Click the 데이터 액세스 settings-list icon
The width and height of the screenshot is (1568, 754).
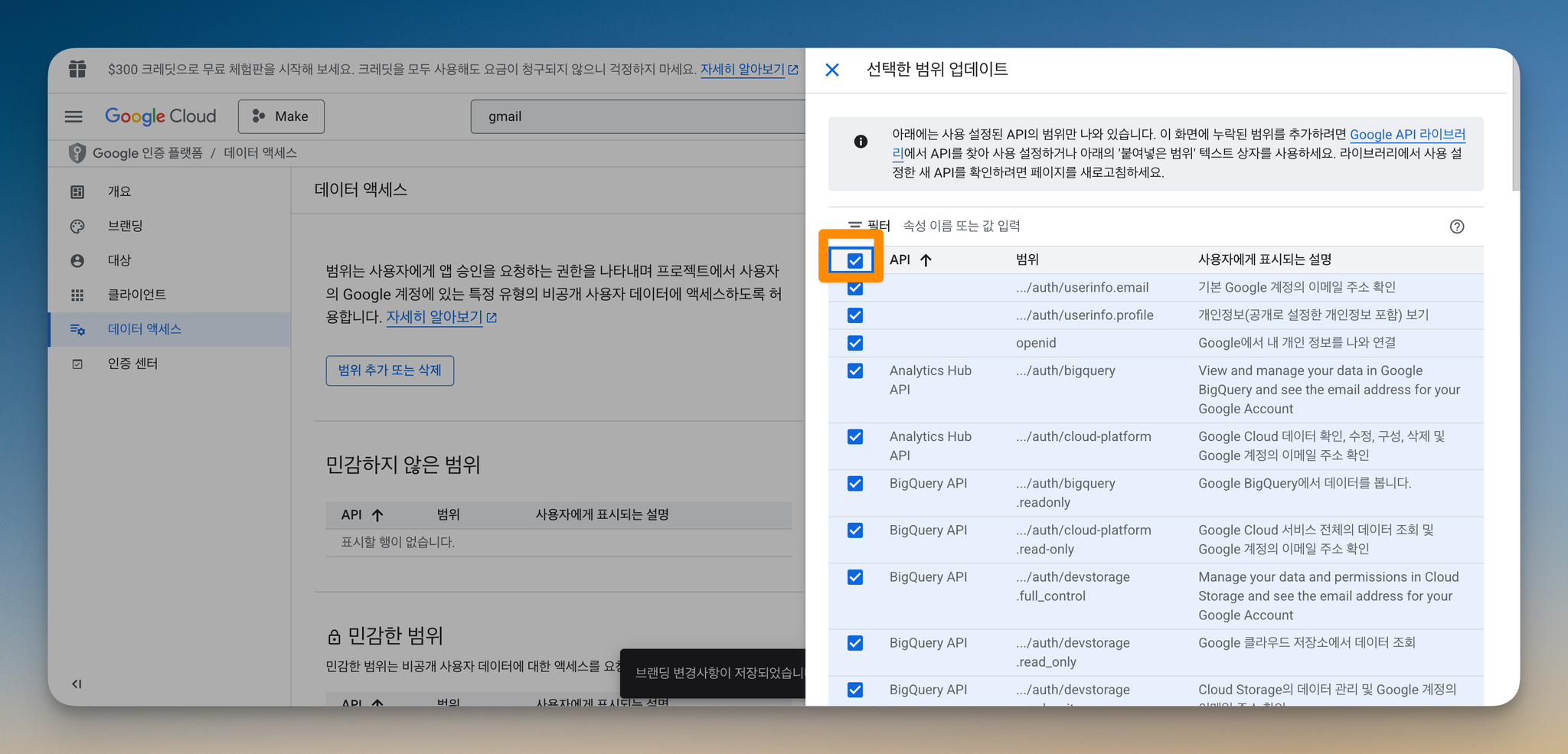tap(77, 329)
